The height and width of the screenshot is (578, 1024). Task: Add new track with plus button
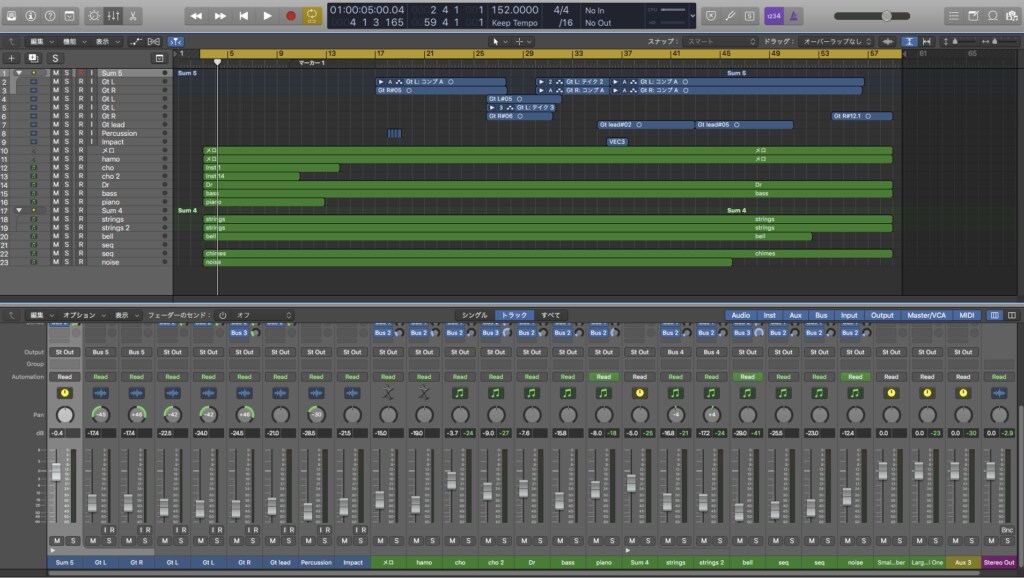[x=11, y=58]
